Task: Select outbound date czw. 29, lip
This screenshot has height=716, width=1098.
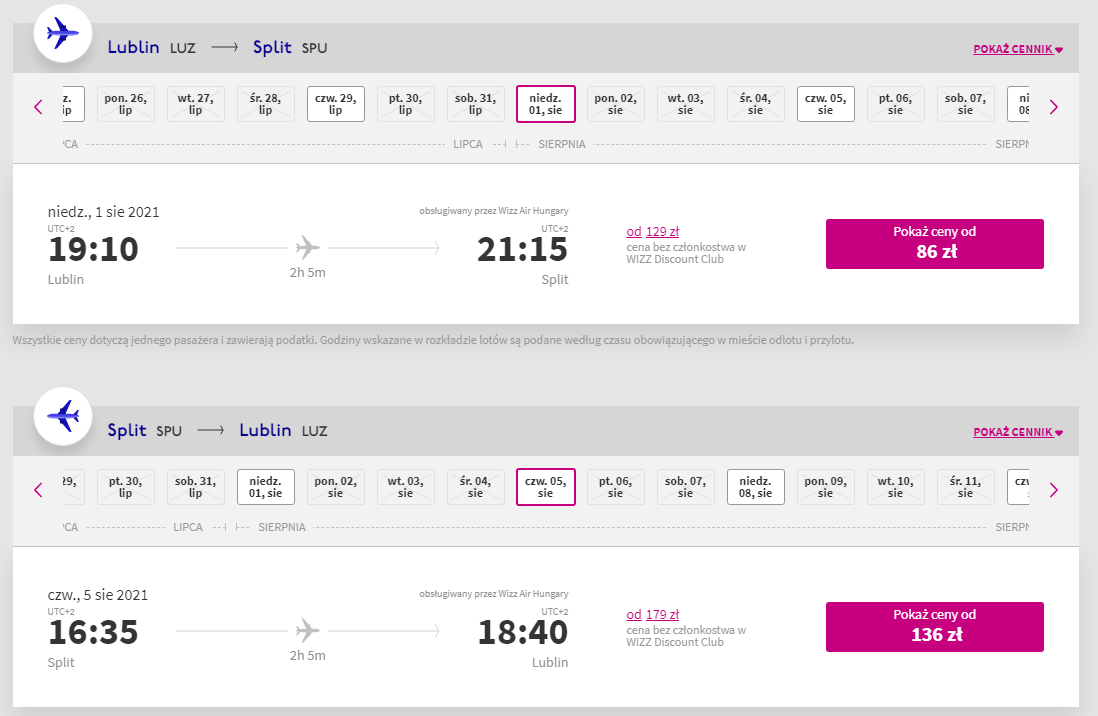Action: click(335, 104)
